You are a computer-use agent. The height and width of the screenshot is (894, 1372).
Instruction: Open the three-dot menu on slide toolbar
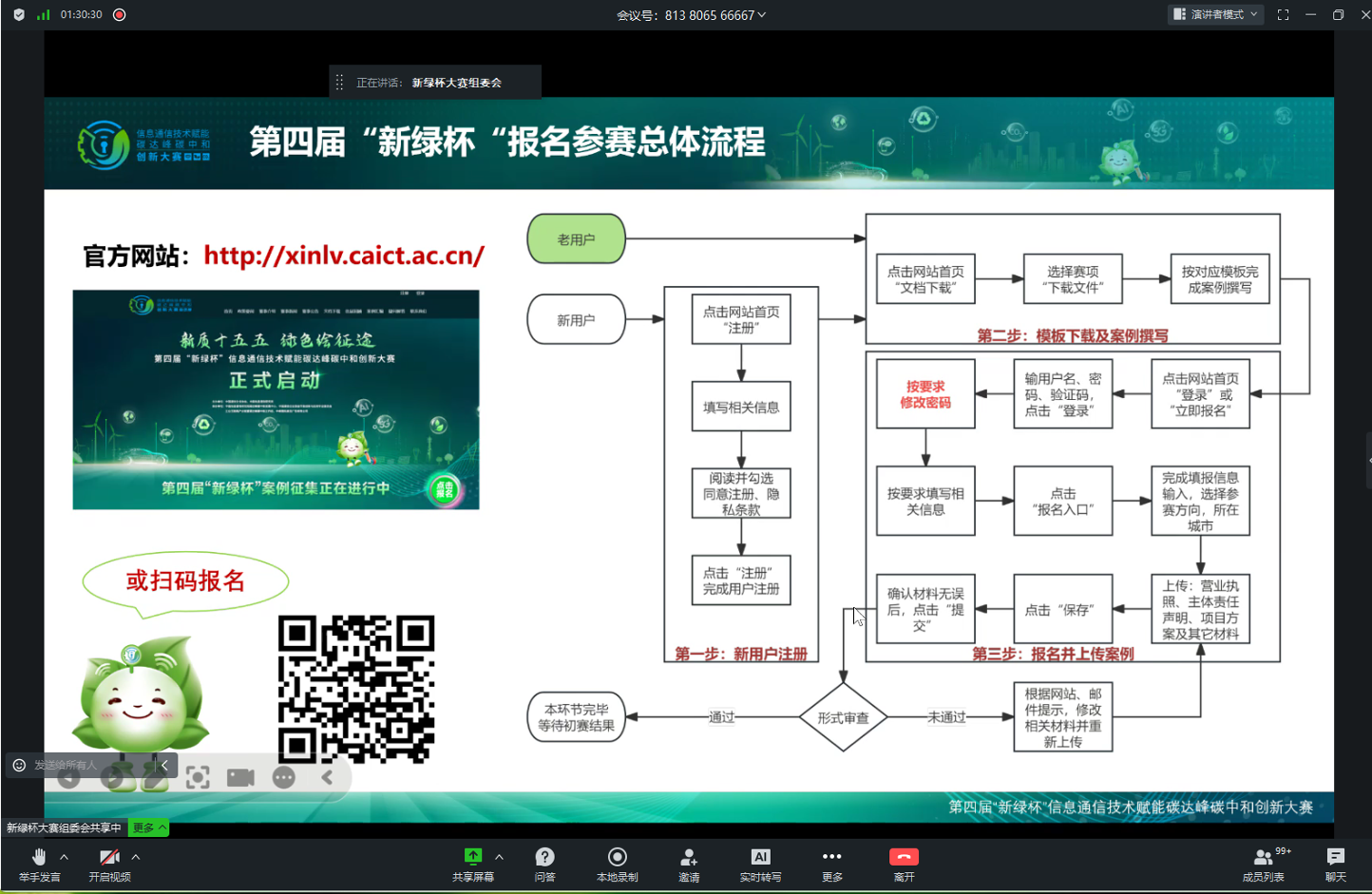click(284, 778)
